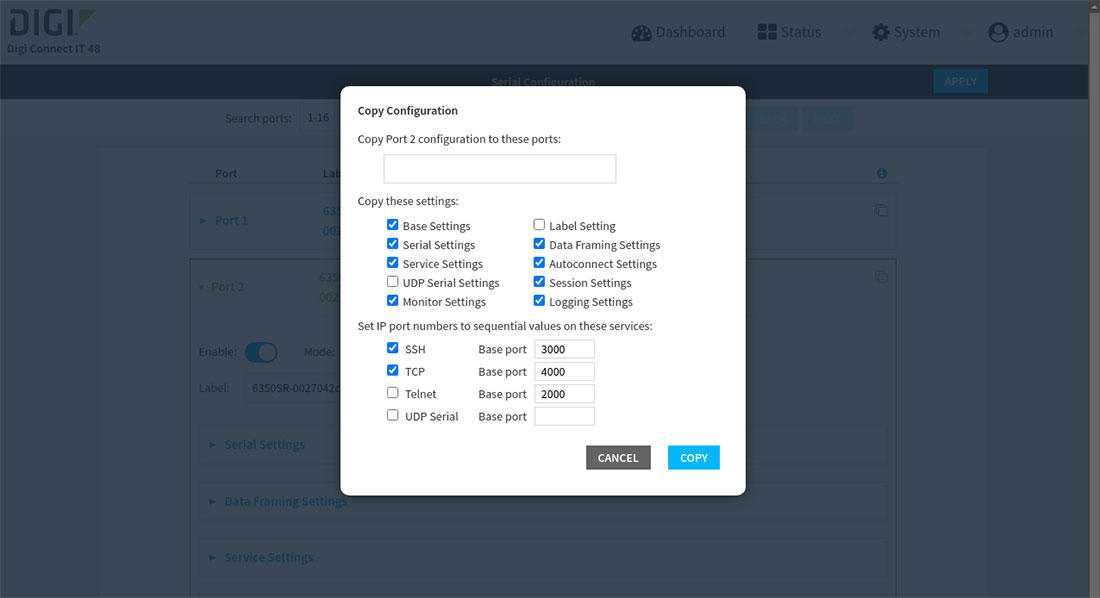Disable the Enable toggle for Port 2

(x=261, y=352)
